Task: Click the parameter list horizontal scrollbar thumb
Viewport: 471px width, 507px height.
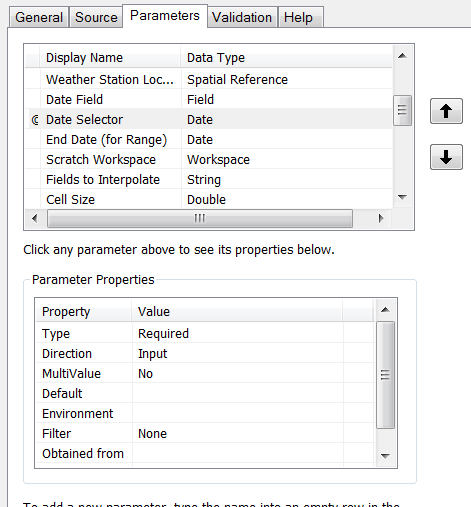Action: click(x=200, y=218)
